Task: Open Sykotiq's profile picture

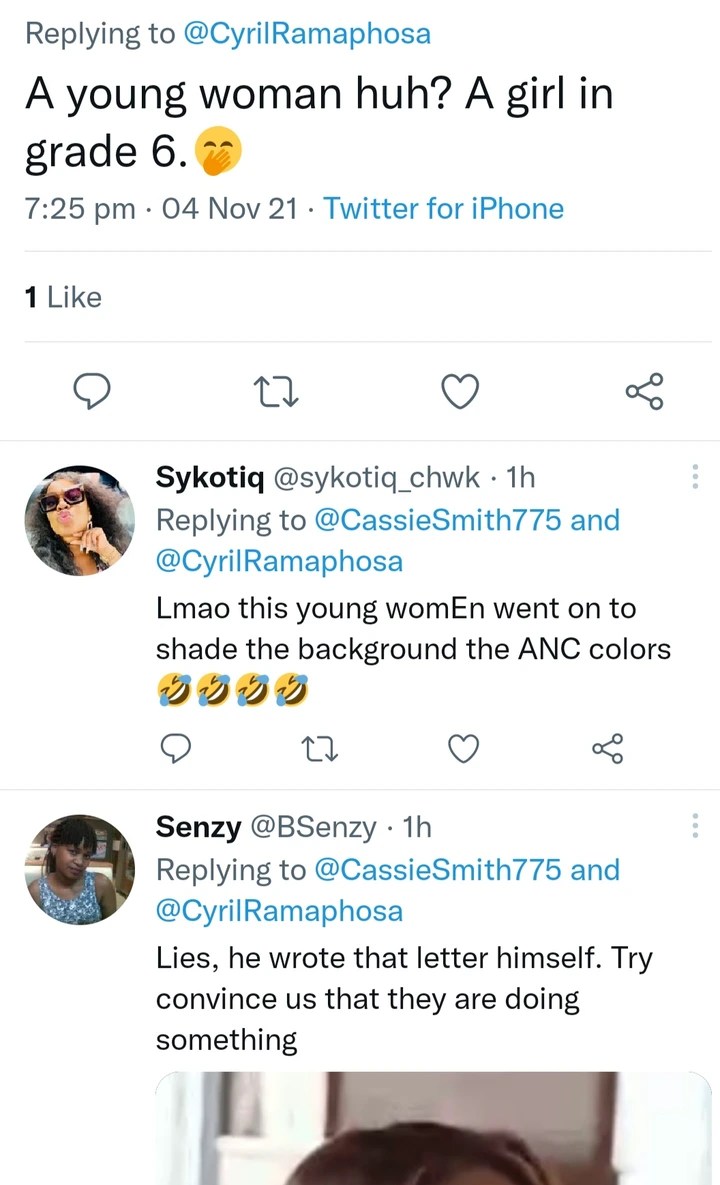Action: click(79, 520)
